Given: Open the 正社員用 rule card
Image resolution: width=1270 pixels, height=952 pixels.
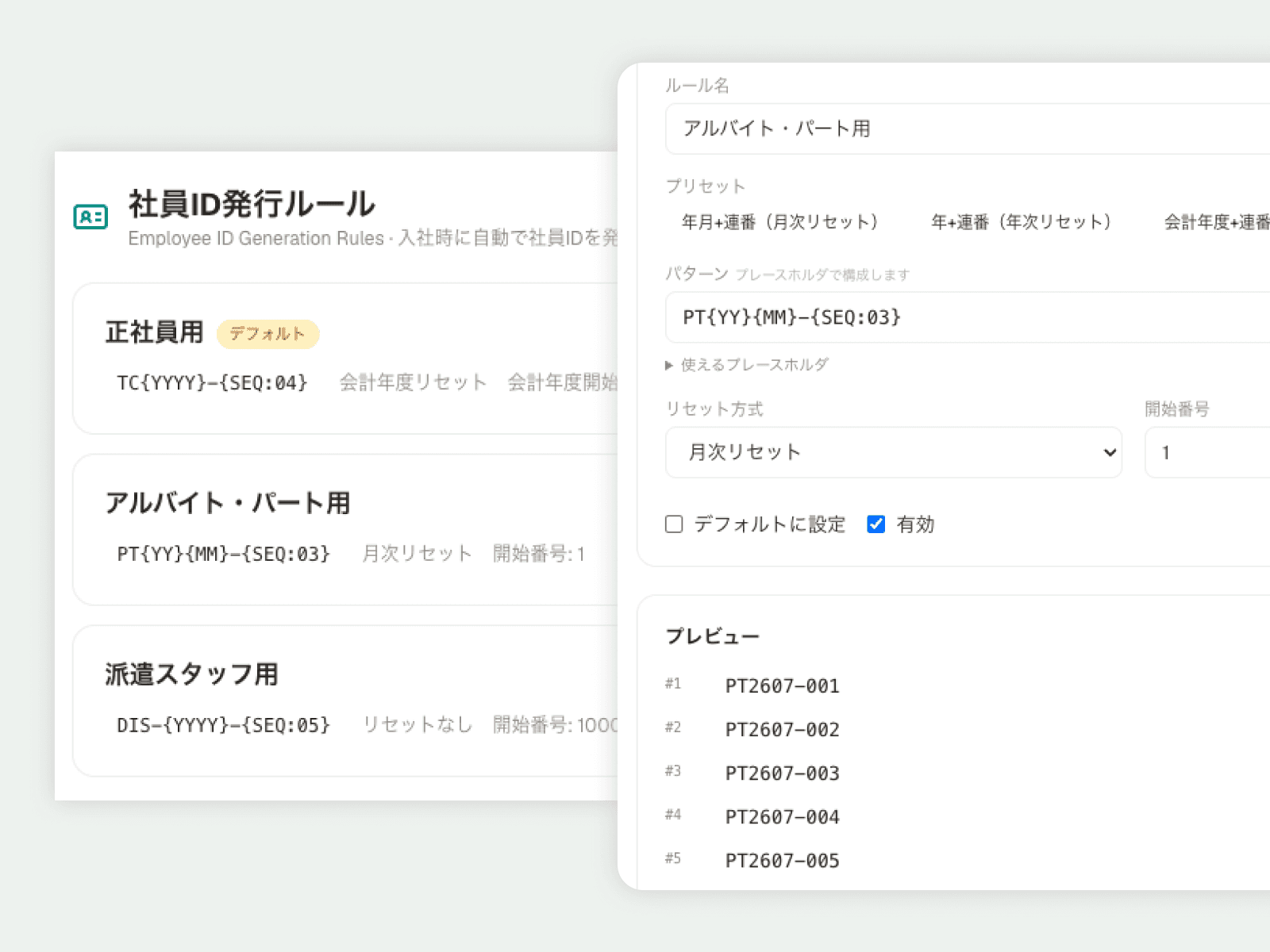Looking at the screenshot, I should (345, 359).
